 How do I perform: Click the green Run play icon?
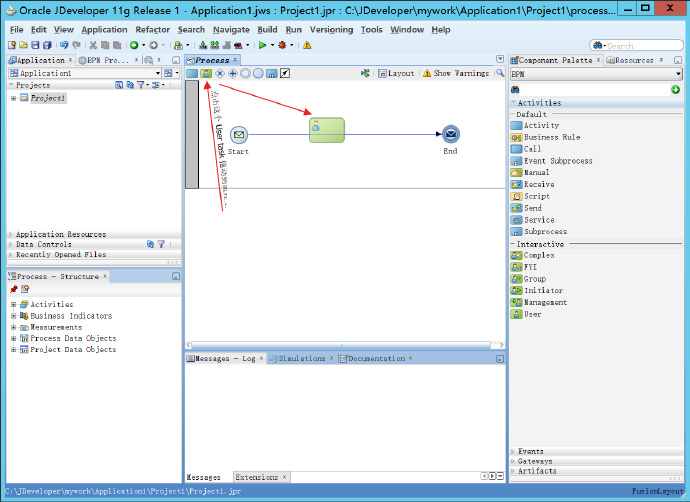coord(263,45)
